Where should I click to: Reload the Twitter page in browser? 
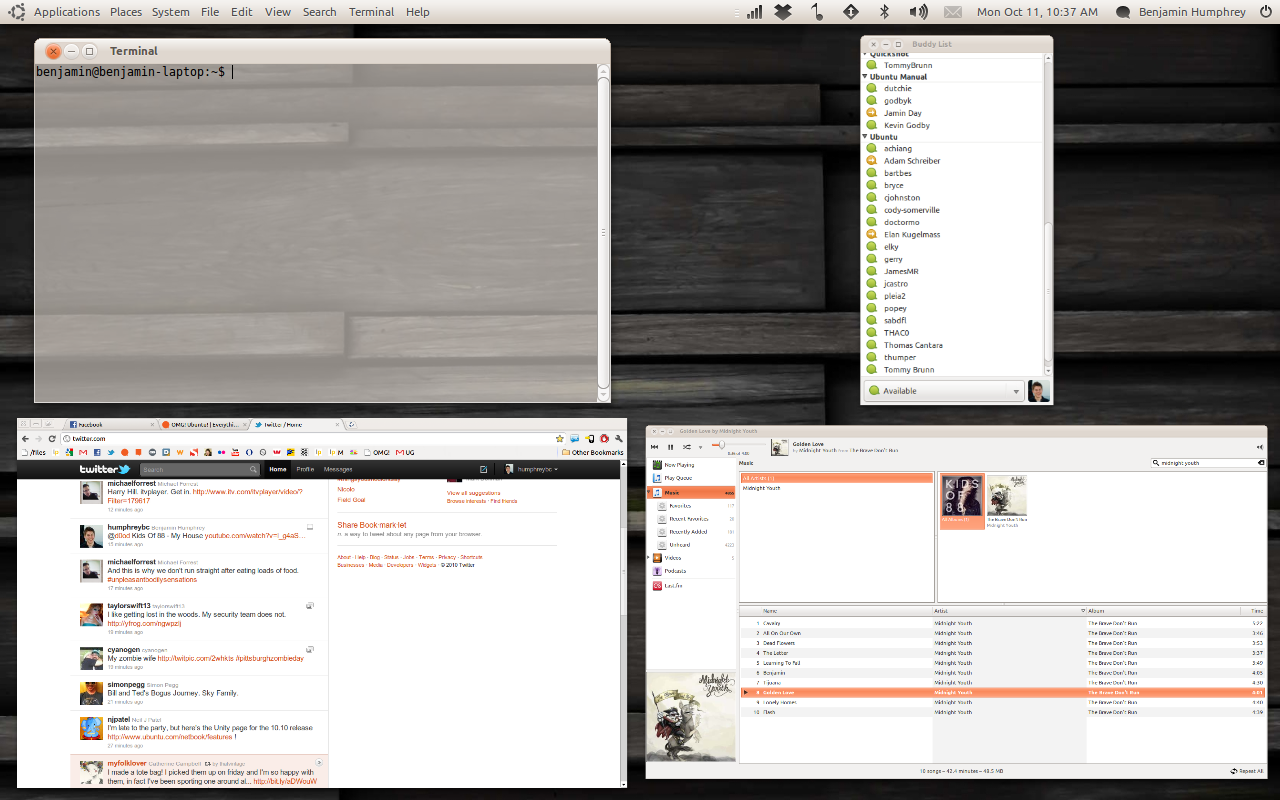click(x=52, y=439)
